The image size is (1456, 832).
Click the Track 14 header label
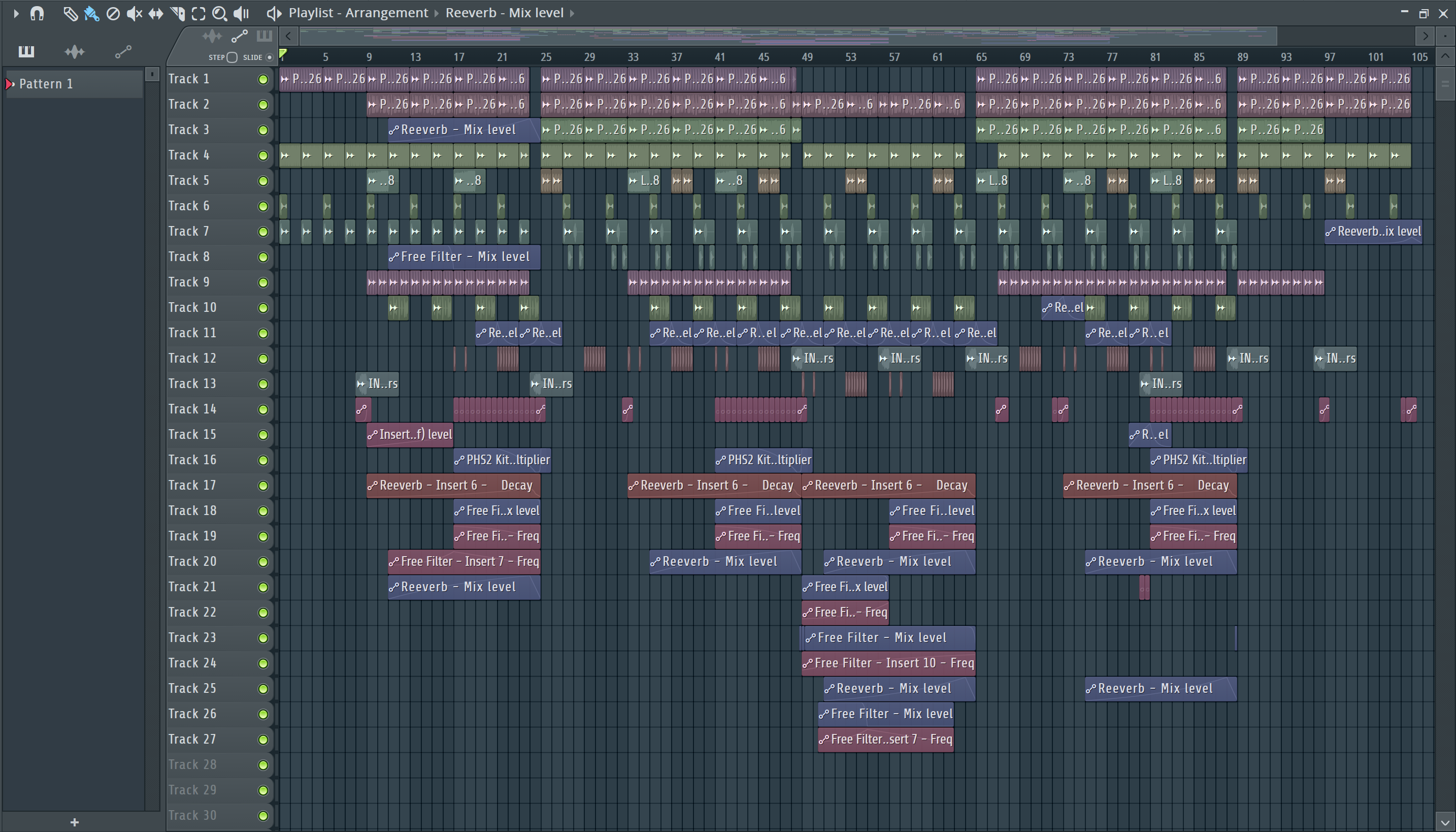coord(192,409)
